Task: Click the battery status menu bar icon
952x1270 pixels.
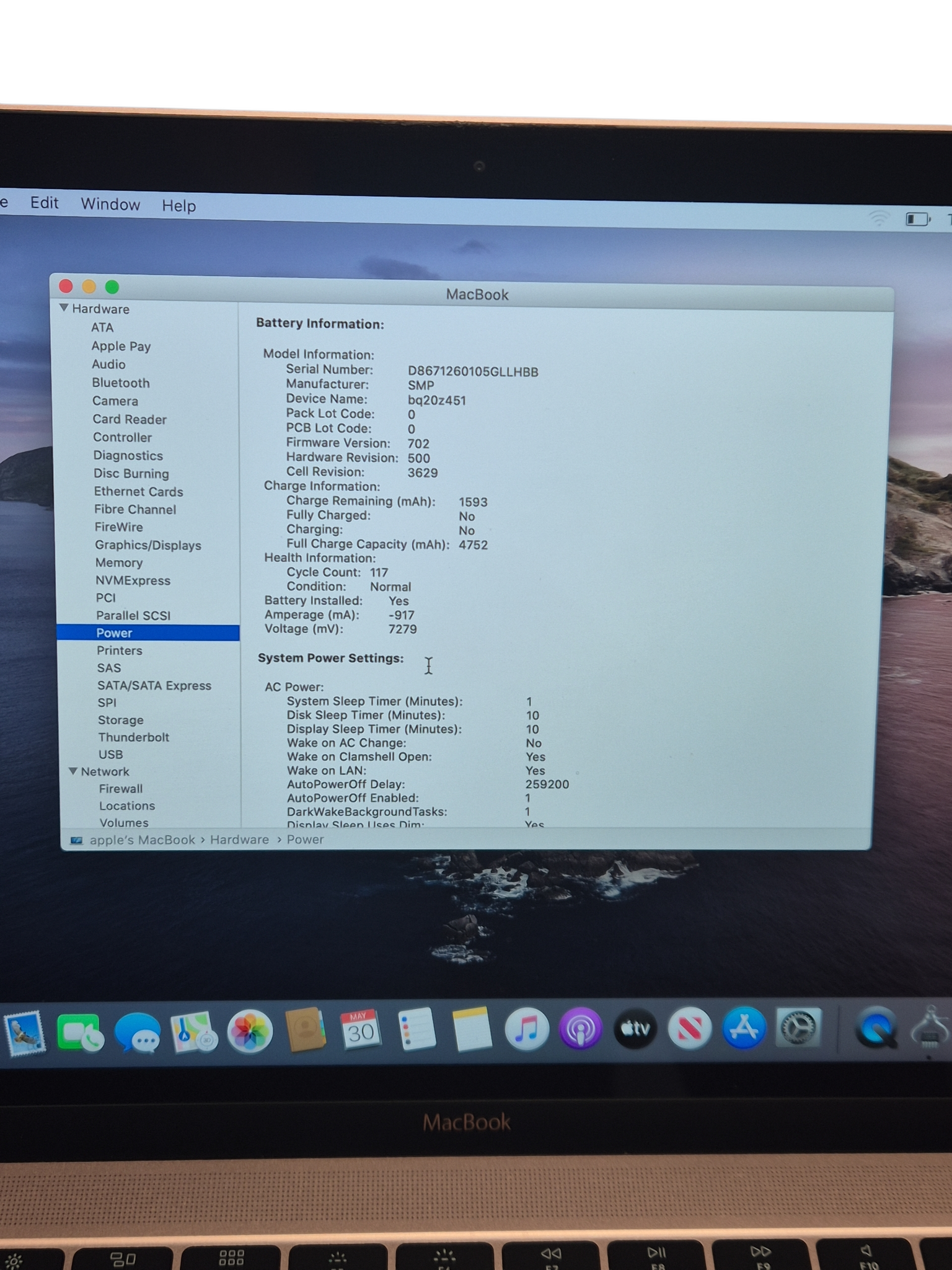Action: tap(918, 219)
